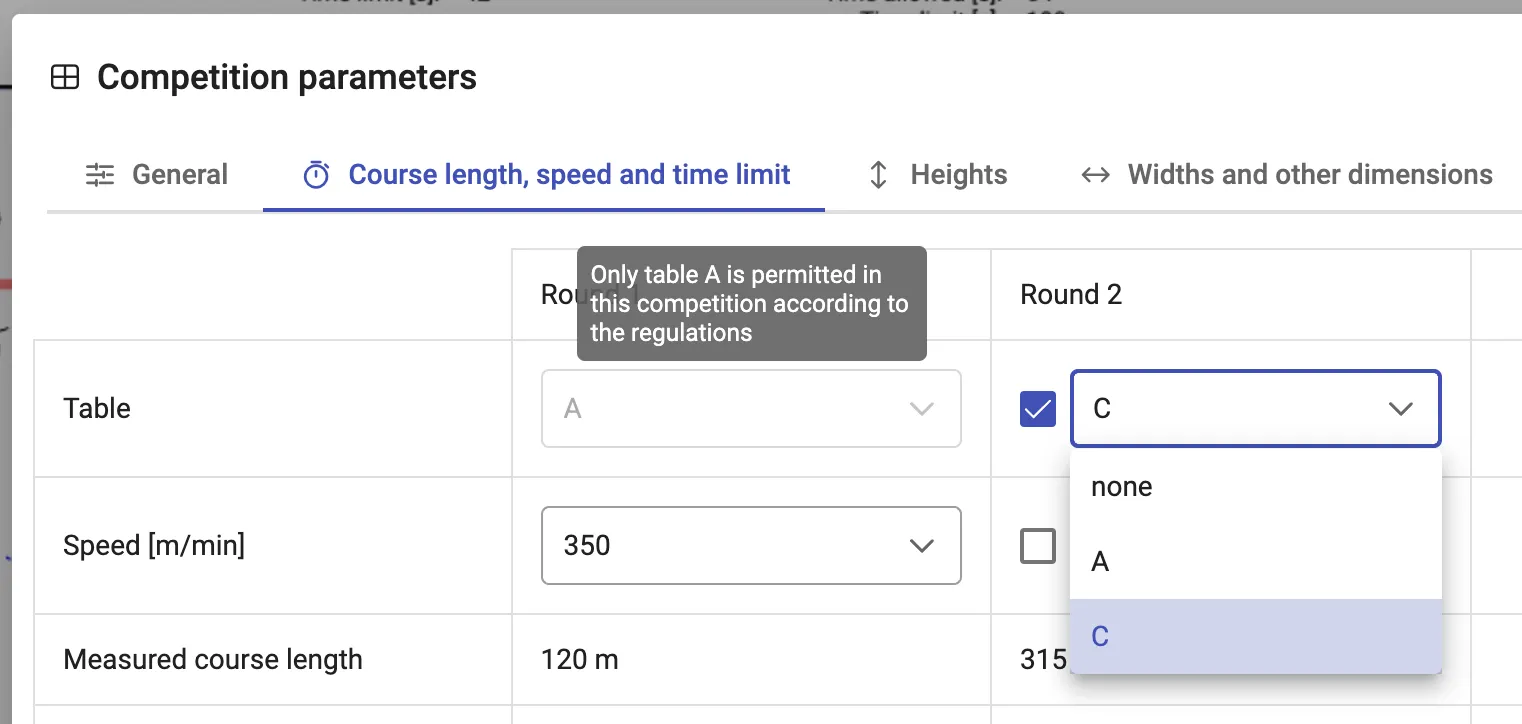Collapse the Round 2 Table dropdown showing C

pos(1255,409)
